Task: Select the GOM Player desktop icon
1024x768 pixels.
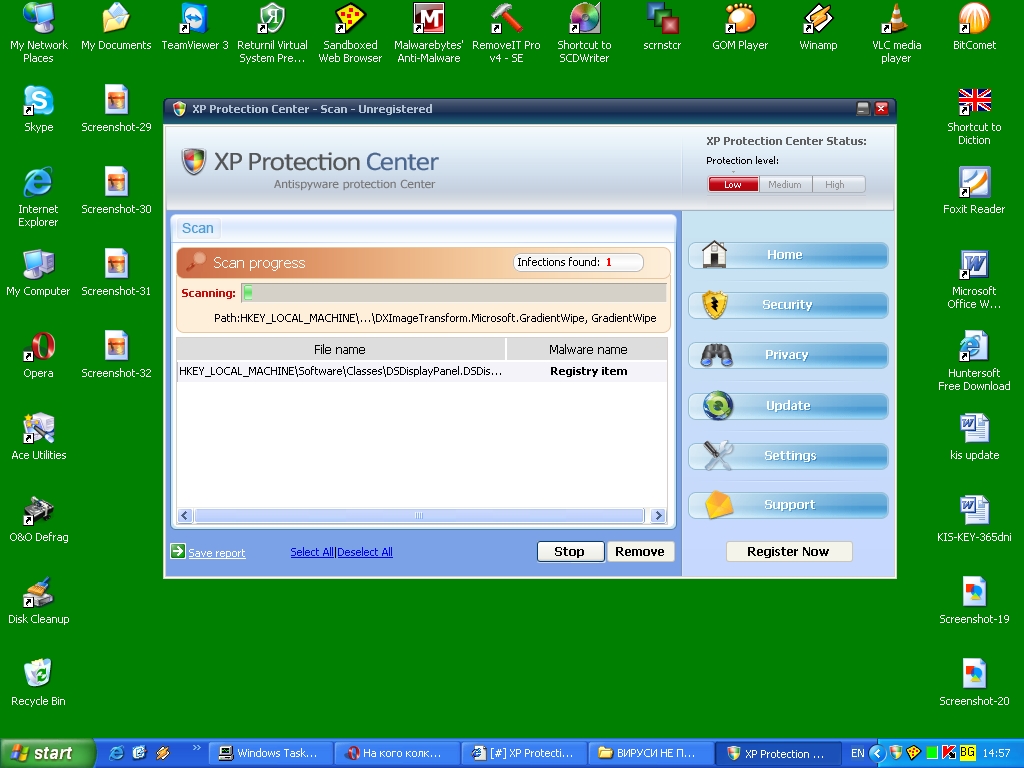Action: [740, 27]
